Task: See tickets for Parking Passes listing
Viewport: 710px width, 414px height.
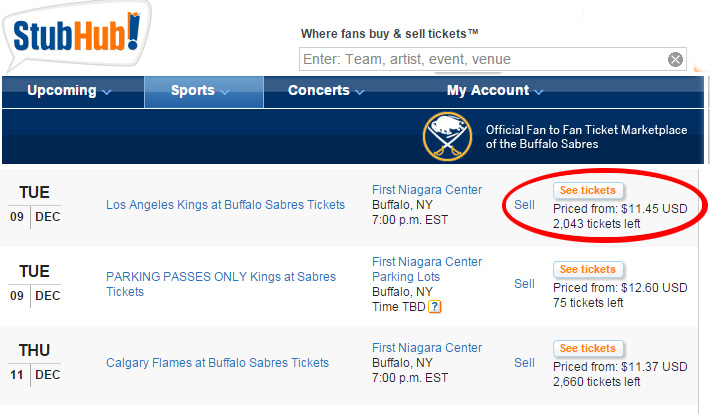Action: pos(588,270)
